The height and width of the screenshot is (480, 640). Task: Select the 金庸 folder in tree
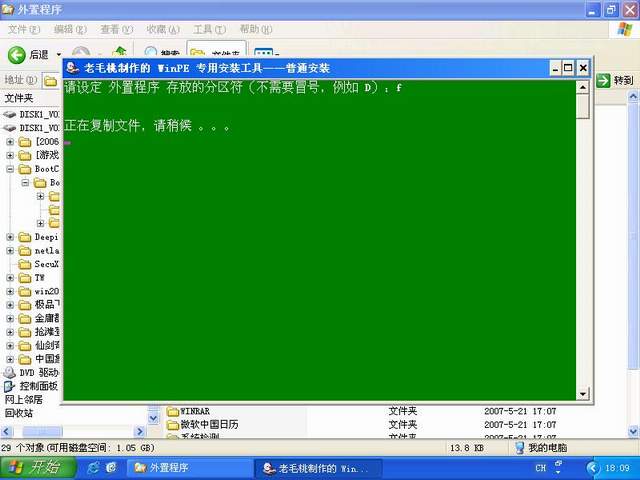coord(39,319)
